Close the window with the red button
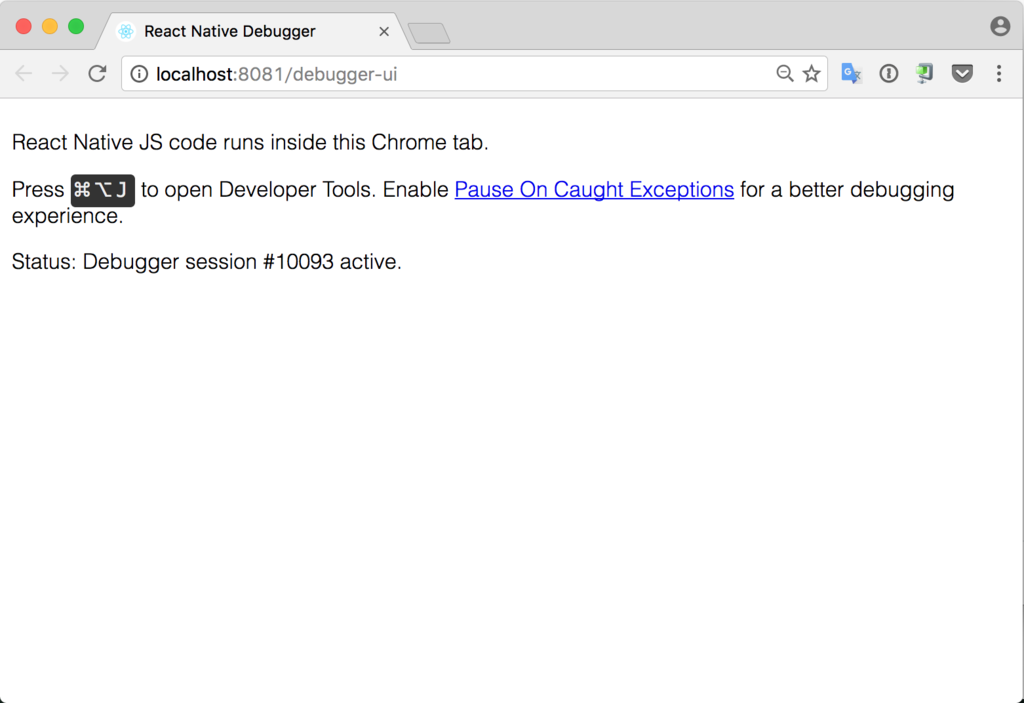Screen dimensions: 1024x703 click(x=24, y=26)
